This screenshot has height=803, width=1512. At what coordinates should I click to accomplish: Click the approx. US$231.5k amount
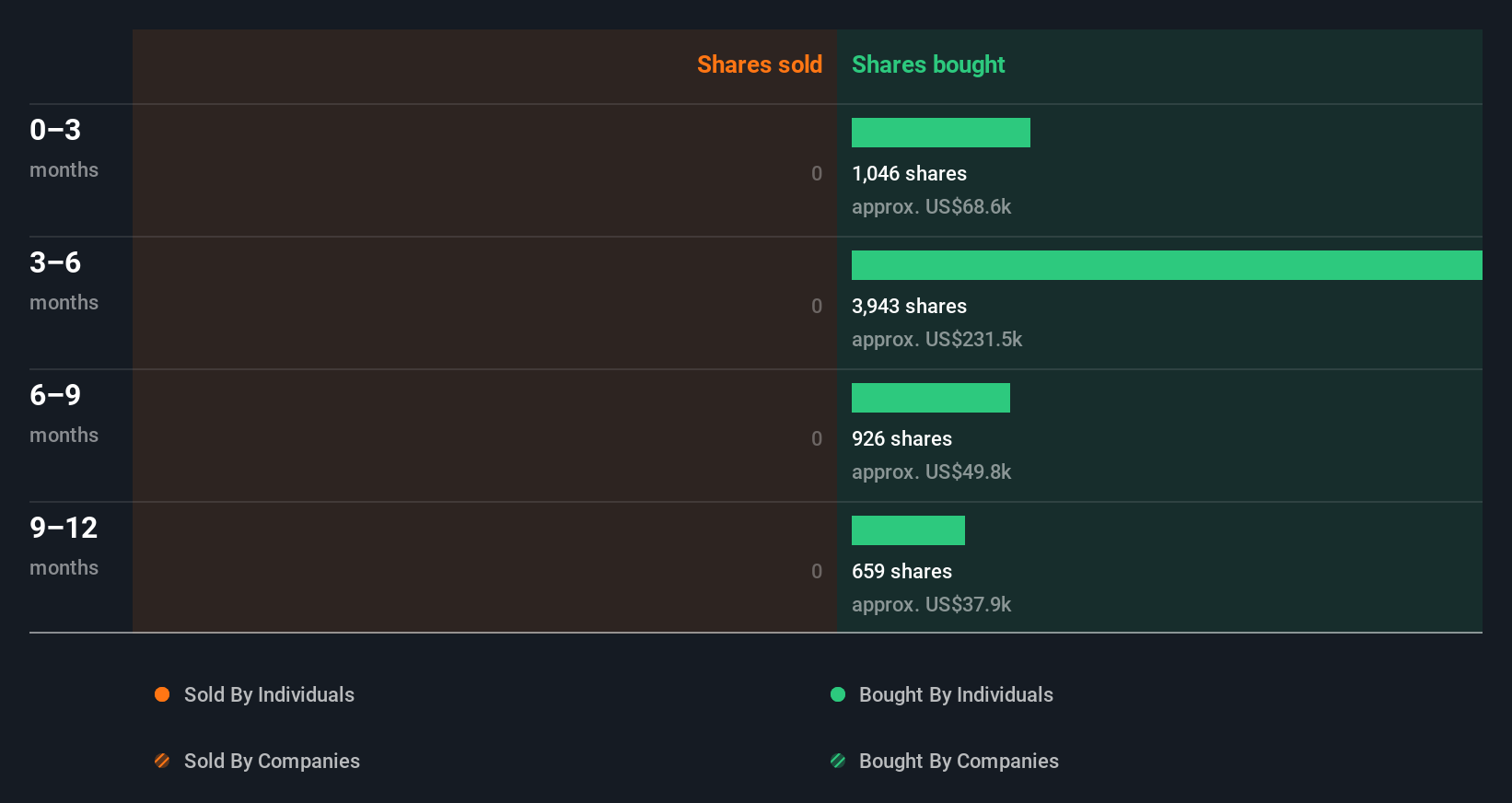pos(936,339)
